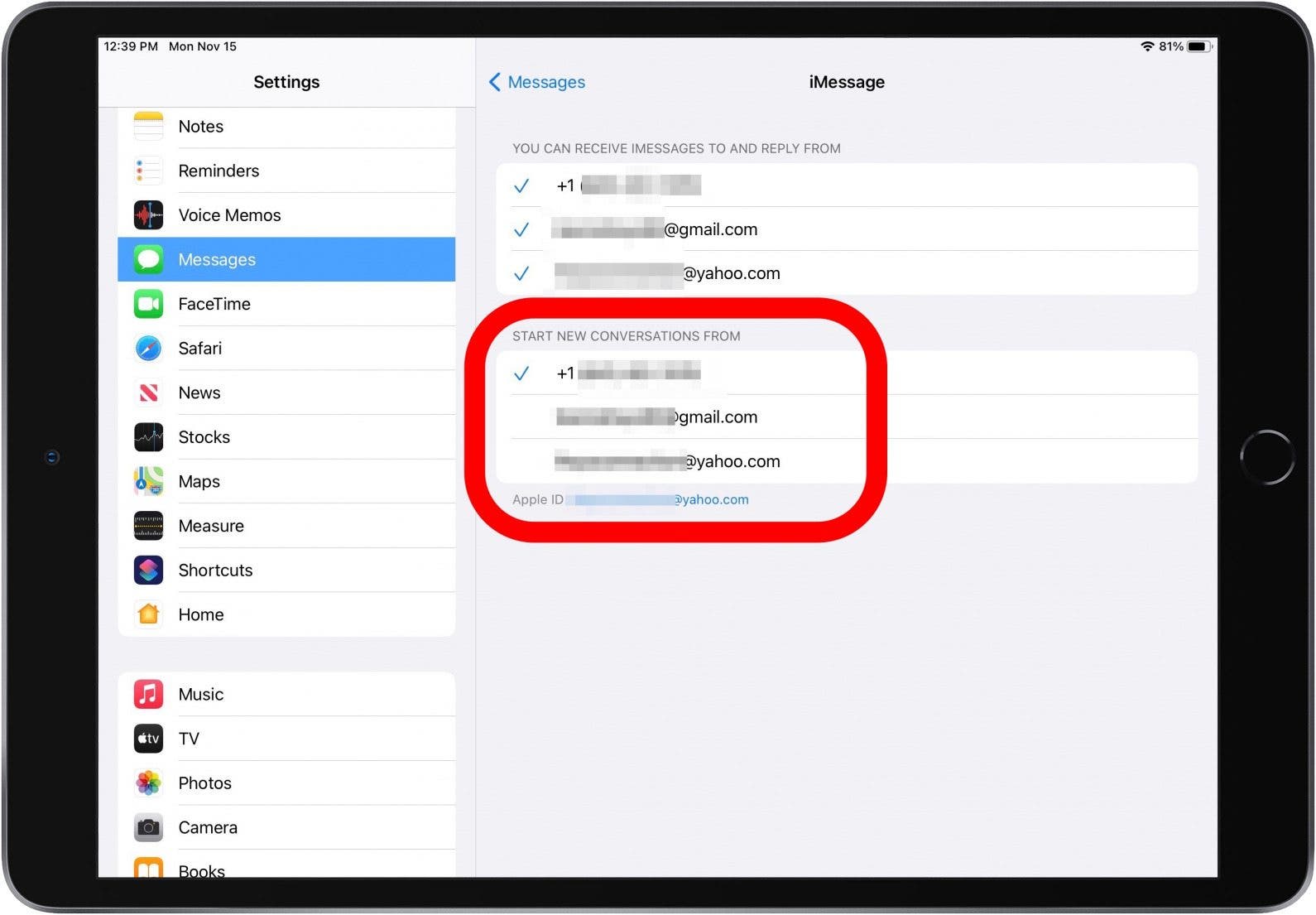Open Home settings label
Viewport: 1316px width, 915px height.
(x=201, y=614)
